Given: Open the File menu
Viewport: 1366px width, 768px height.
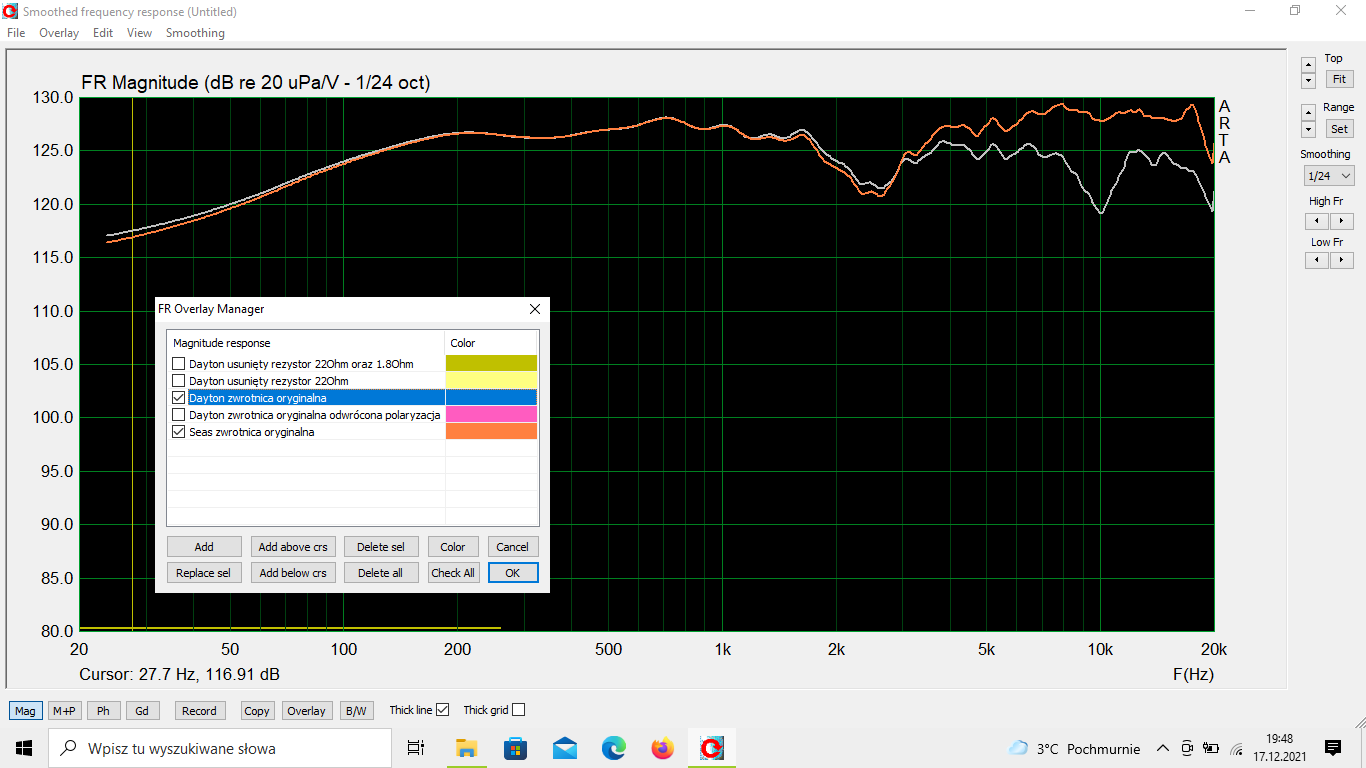Looking at the screenshot, I should 16,33.
